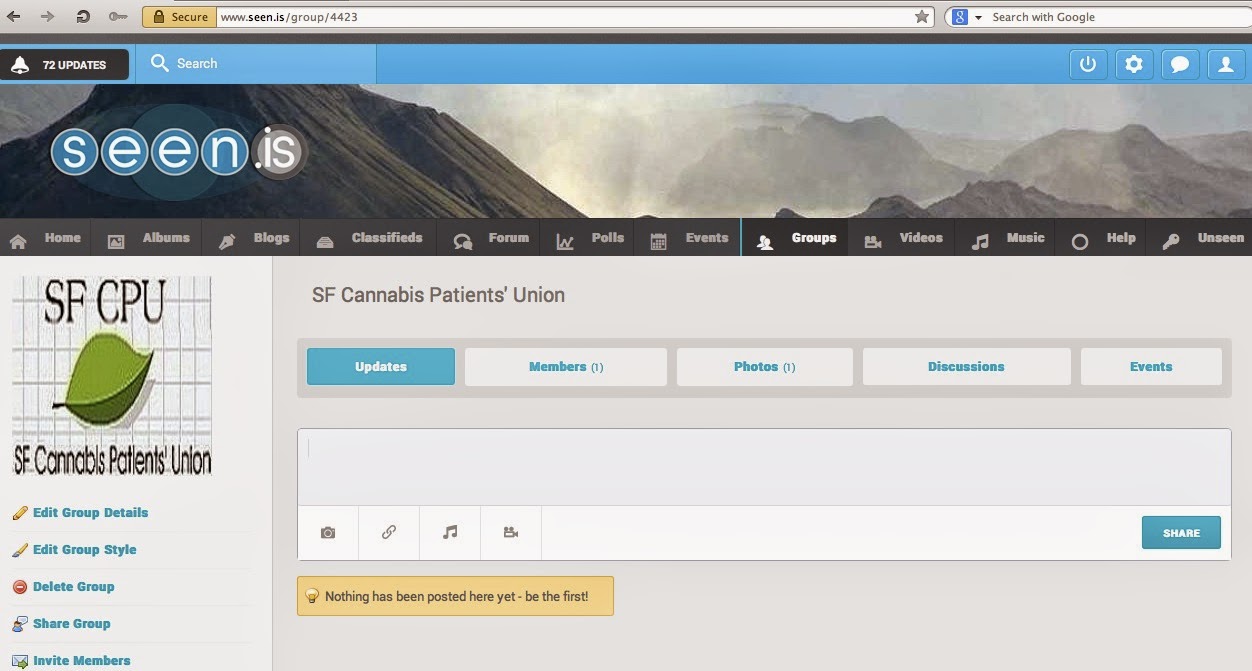Click the browser address bar URL
Image resolution: width=1252 pixels, height=671 pixels.
(289, 17)
